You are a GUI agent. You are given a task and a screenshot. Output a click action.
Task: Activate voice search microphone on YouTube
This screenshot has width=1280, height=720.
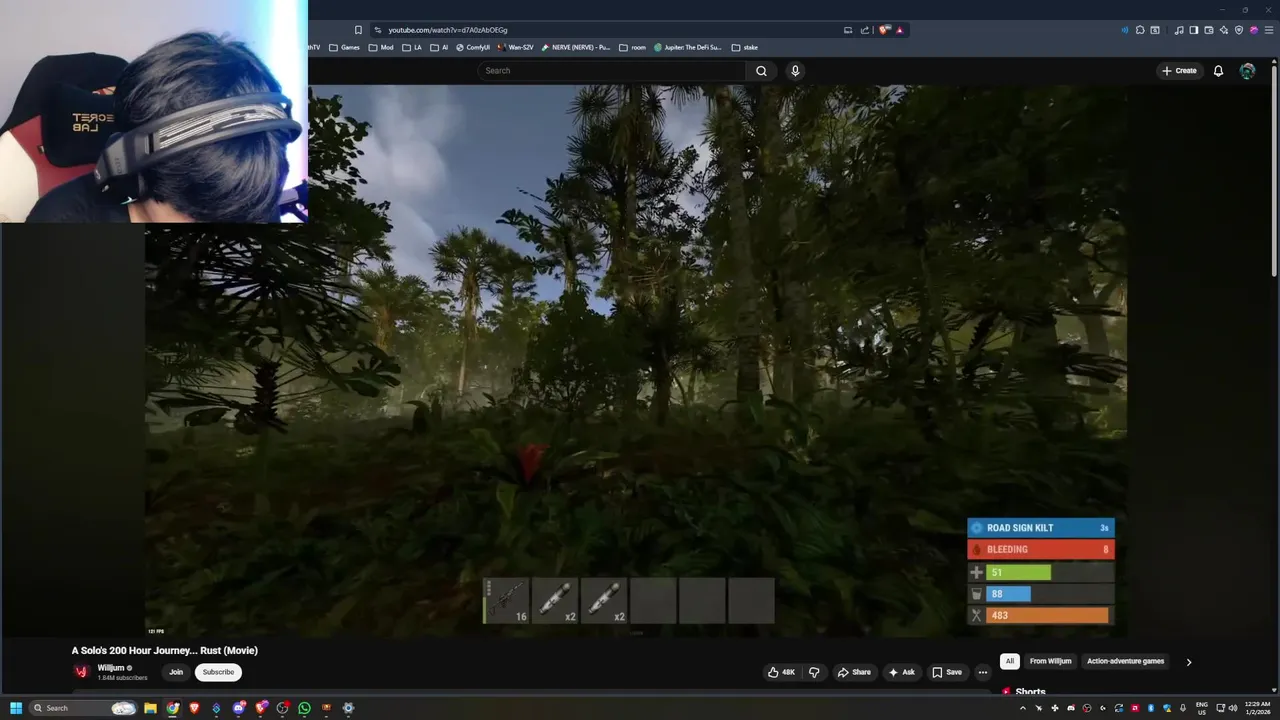(x=795, y=71)
